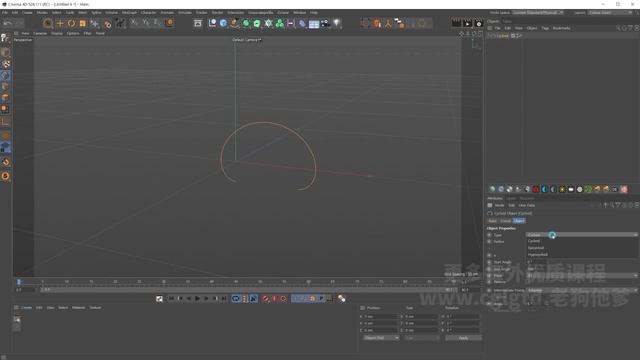
Task: Toggle the Y axis lock
Action: pos(146,23)
